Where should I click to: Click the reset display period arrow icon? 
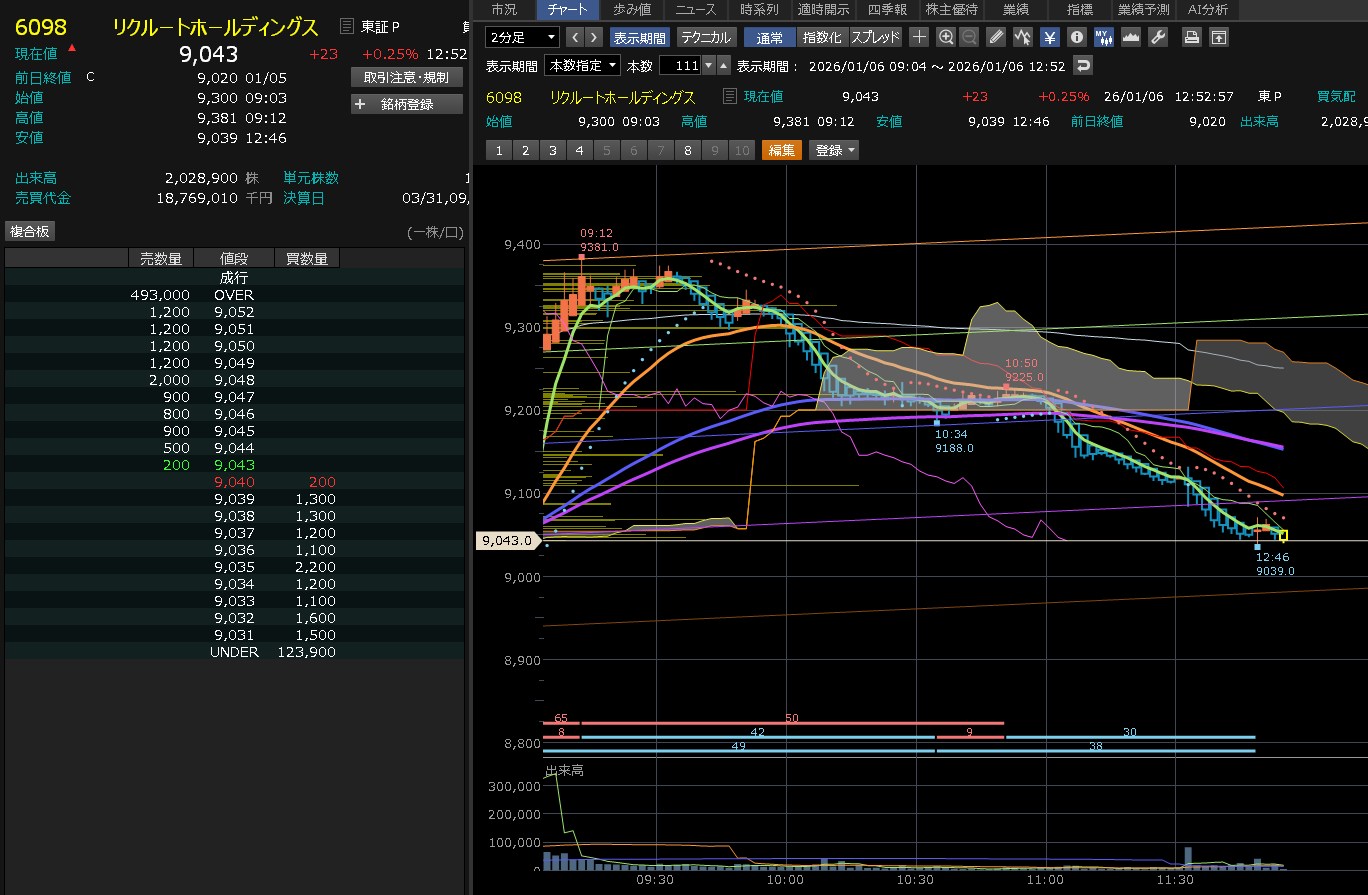point(1083,65)
